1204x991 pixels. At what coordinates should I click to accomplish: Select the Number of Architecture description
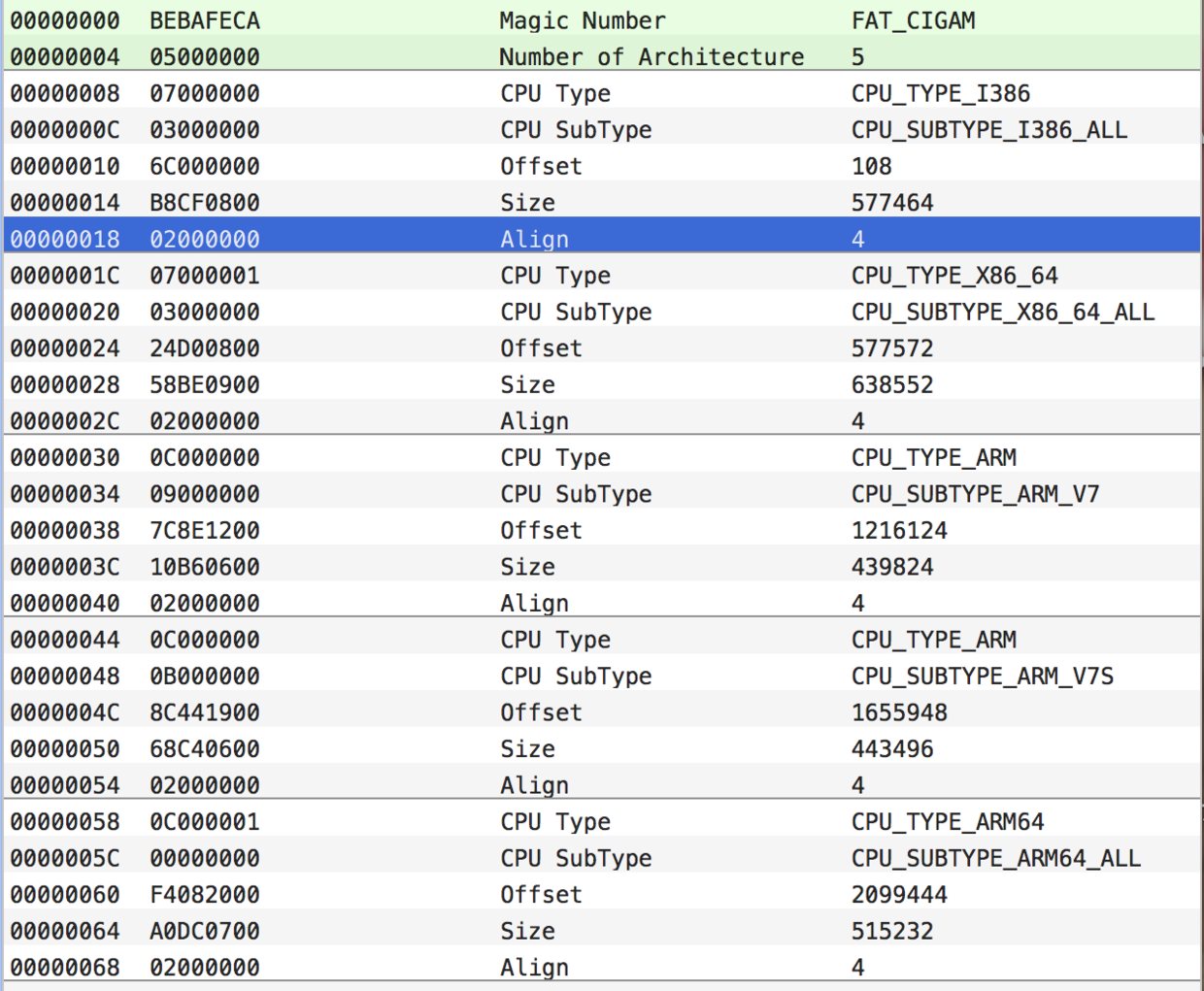point(652,57)
